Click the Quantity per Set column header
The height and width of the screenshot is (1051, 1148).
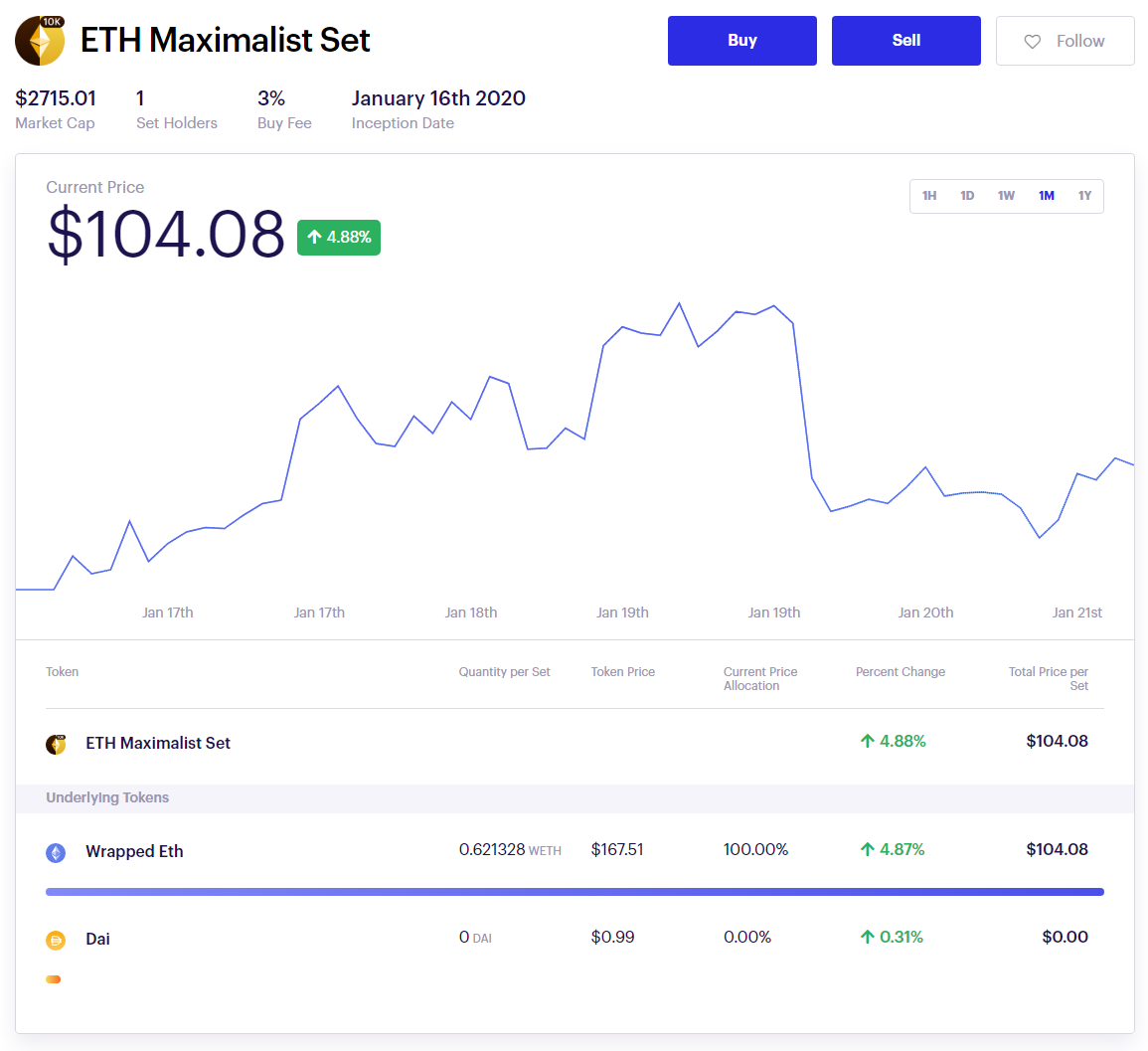click(x=505, y=671)
